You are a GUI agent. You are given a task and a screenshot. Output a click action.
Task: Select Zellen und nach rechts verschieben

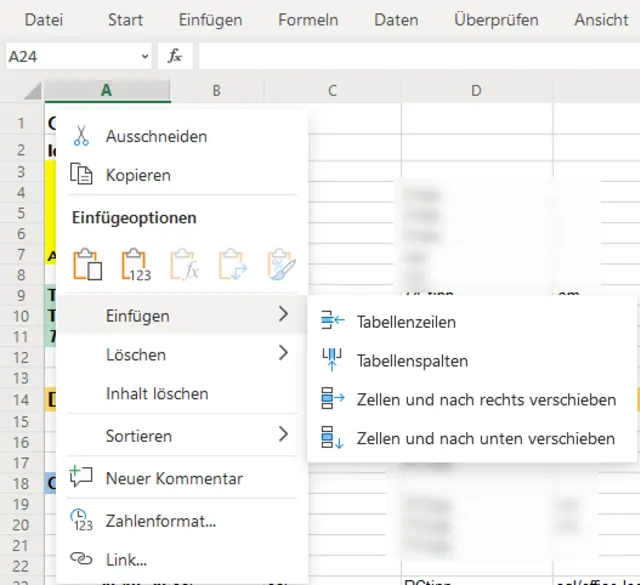point(472,399)
